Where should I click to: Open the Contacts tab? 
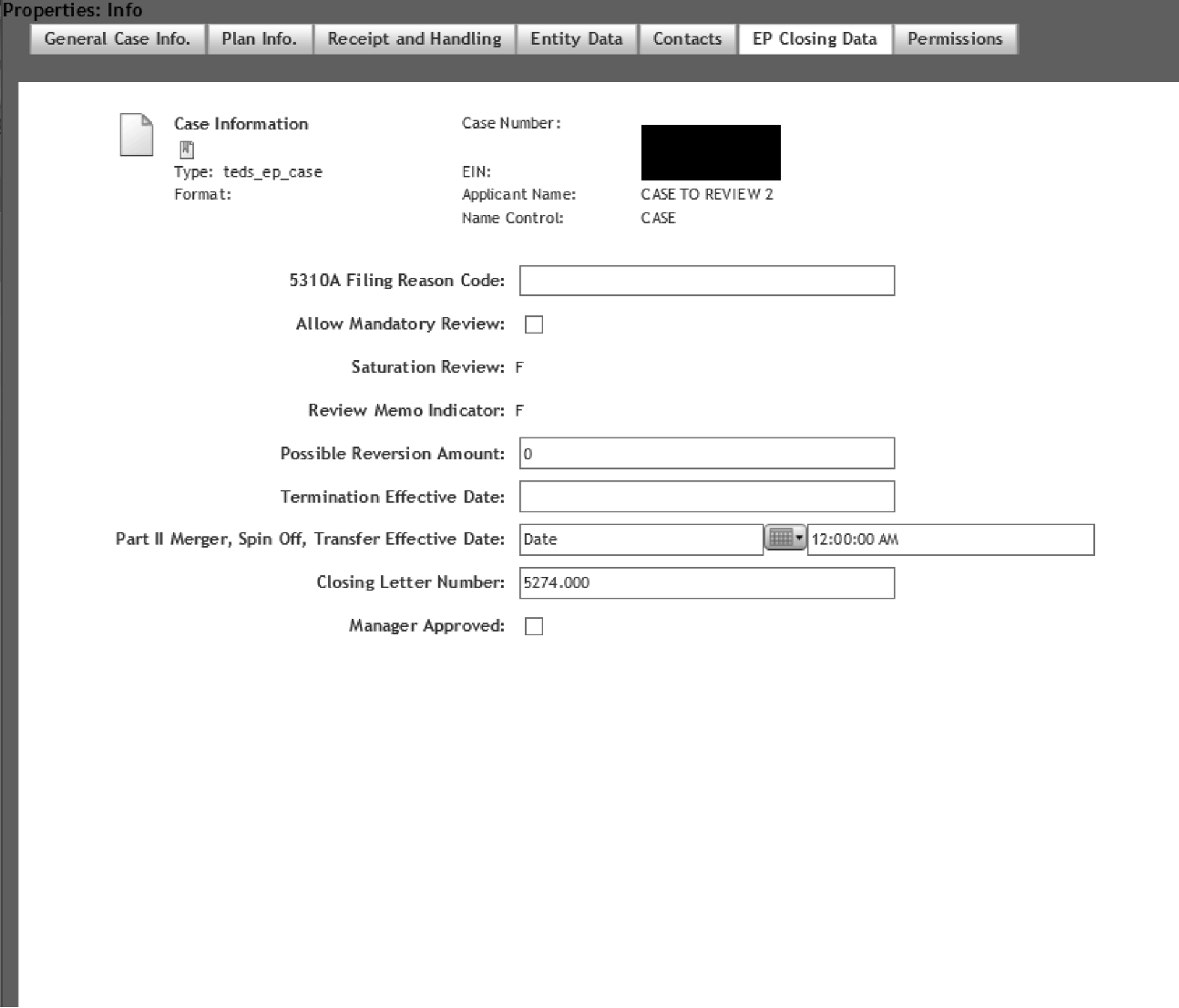[x=687, y=39]
